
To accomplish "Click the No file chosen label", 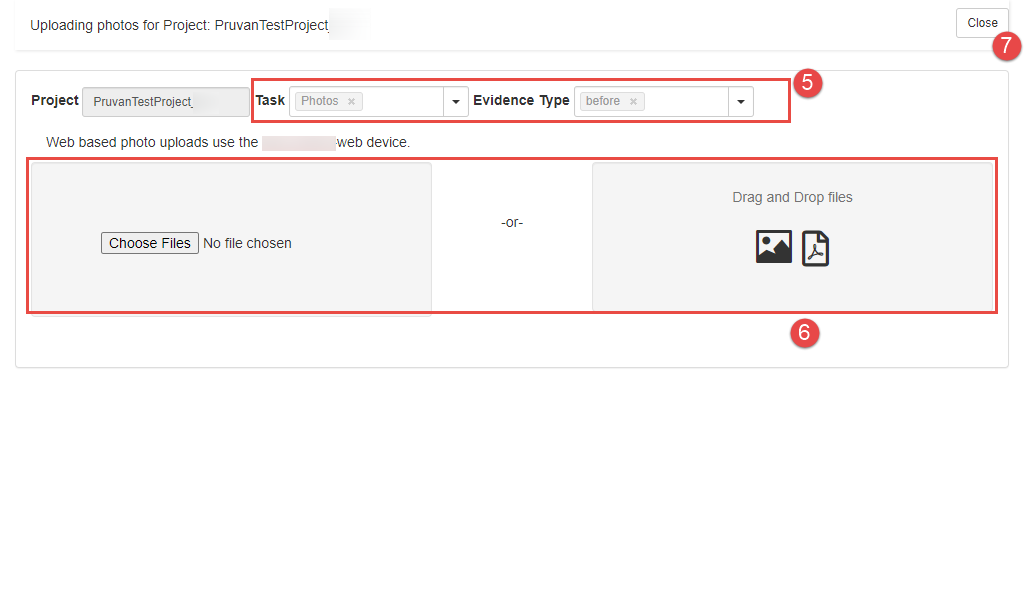I will (247, 243).
